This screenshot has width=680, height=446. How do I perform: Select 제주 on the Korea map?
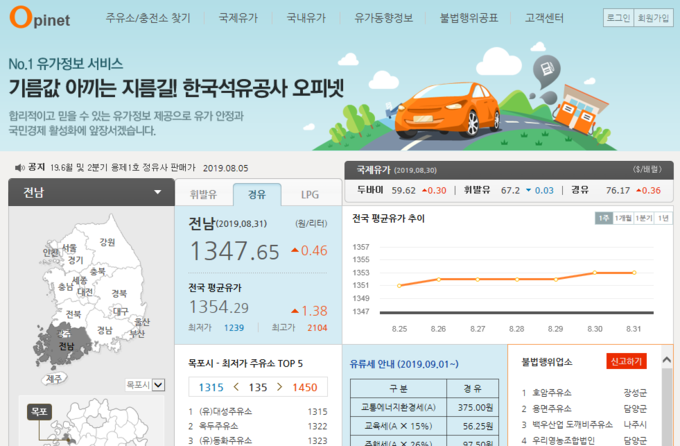54,379
